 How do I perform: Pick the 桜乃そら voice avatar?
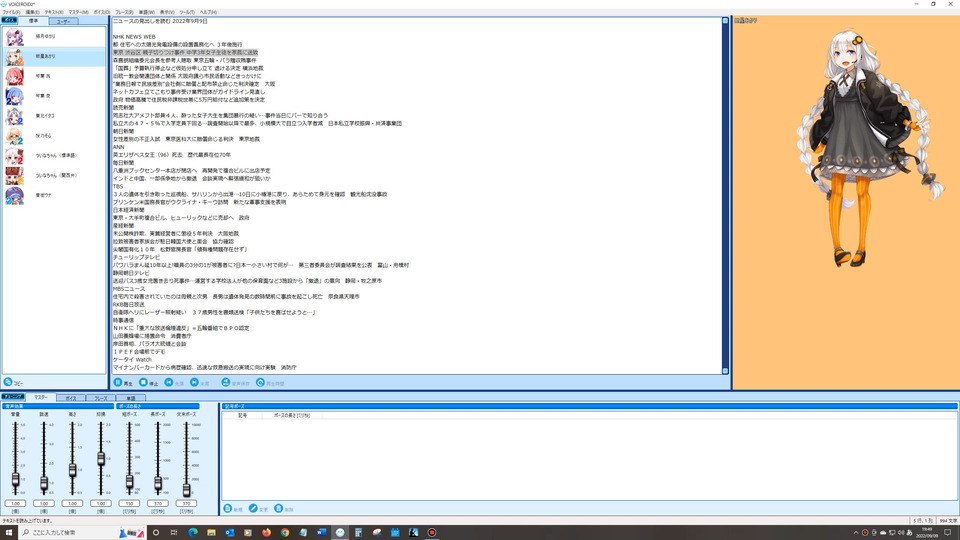click(14, 136)
